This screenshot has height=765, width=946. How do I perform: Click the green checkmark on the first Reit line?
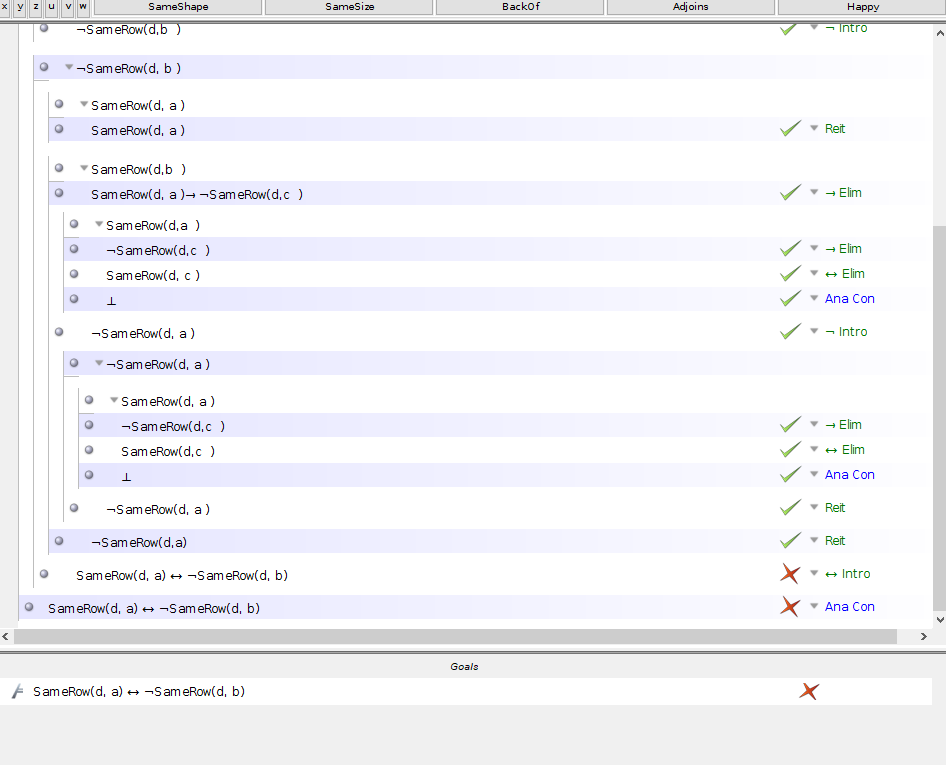[789, 128]
